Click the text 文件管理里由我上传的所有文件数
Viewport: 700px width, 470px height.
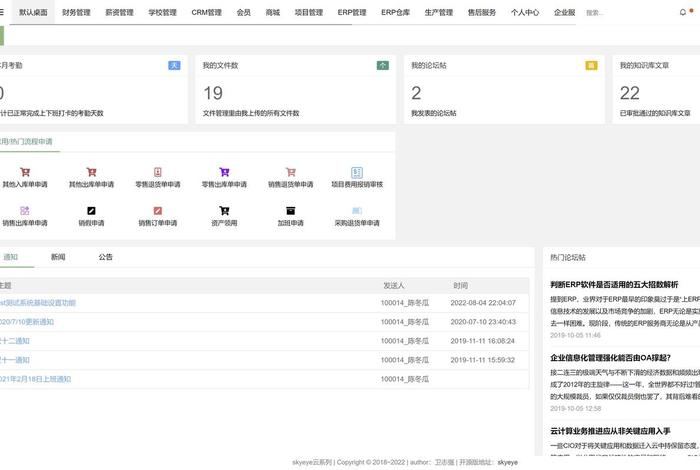[251, 113]
